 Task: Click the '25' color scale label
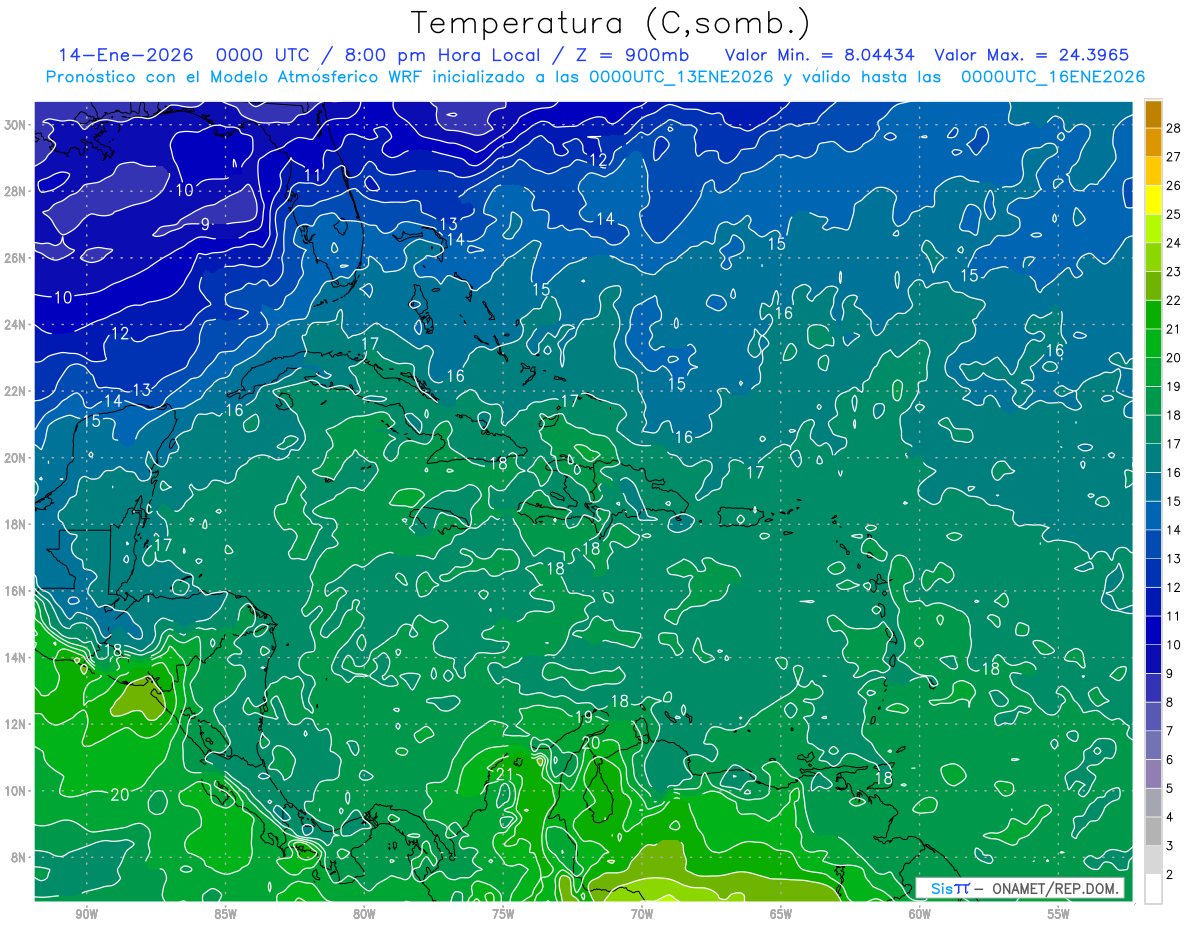1174,214
